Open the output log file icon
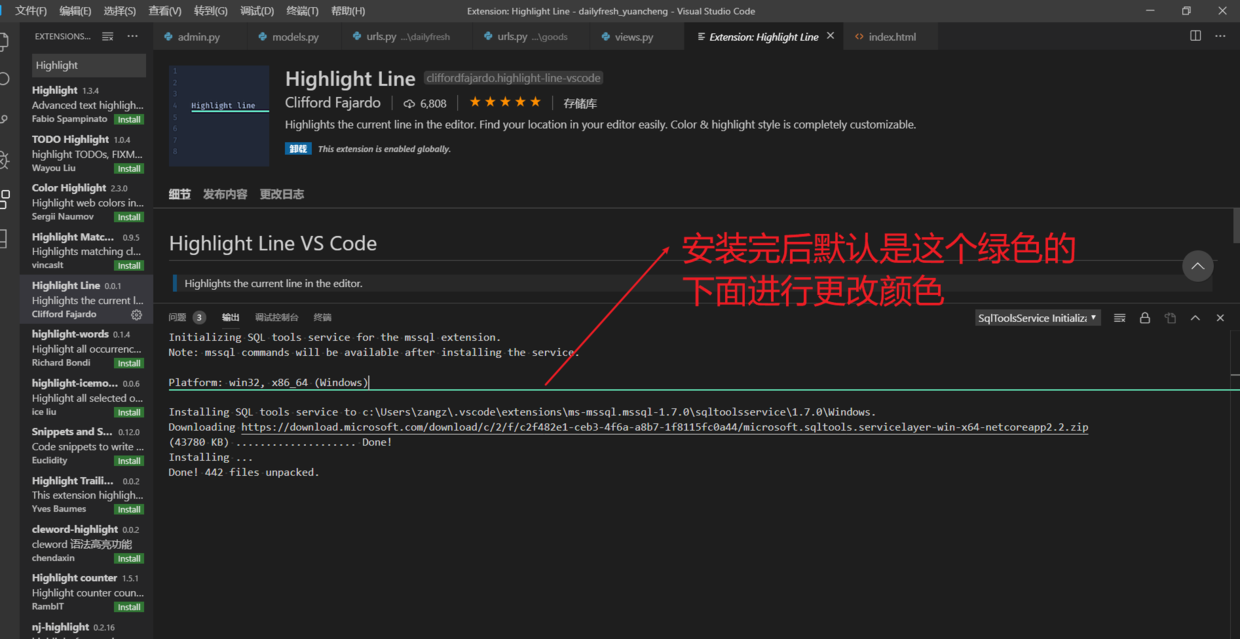 (1170, 318)
